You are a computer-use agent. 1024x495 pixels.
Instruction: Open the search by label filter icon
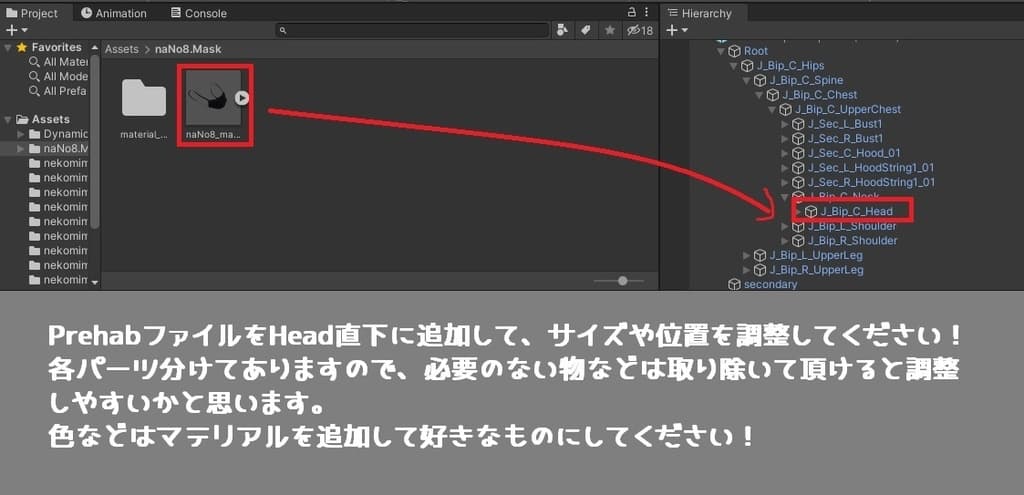[x=586, y=30]
